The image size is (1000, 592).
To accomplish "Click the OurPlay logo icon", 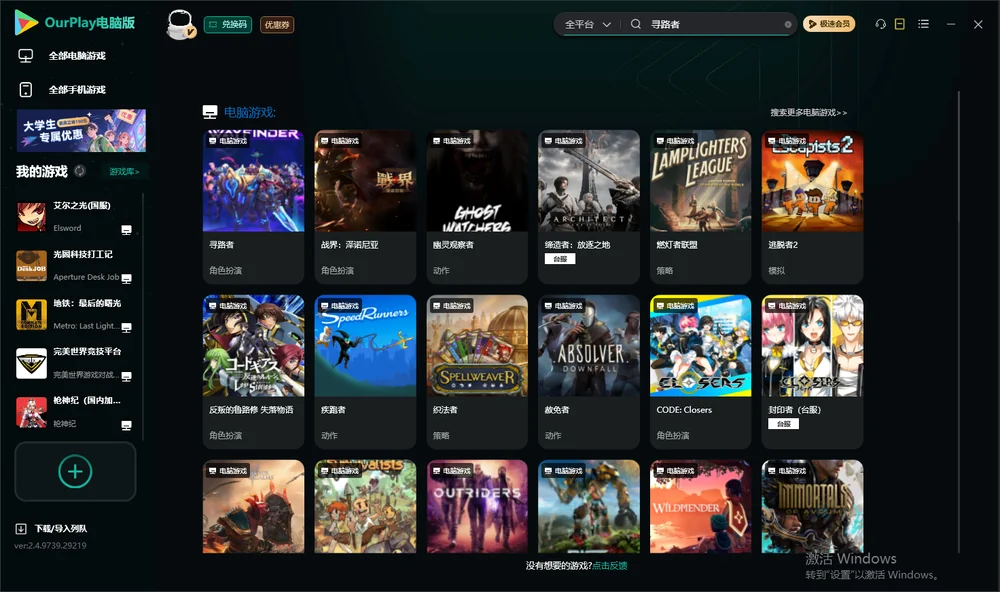I will coord(26,23).
